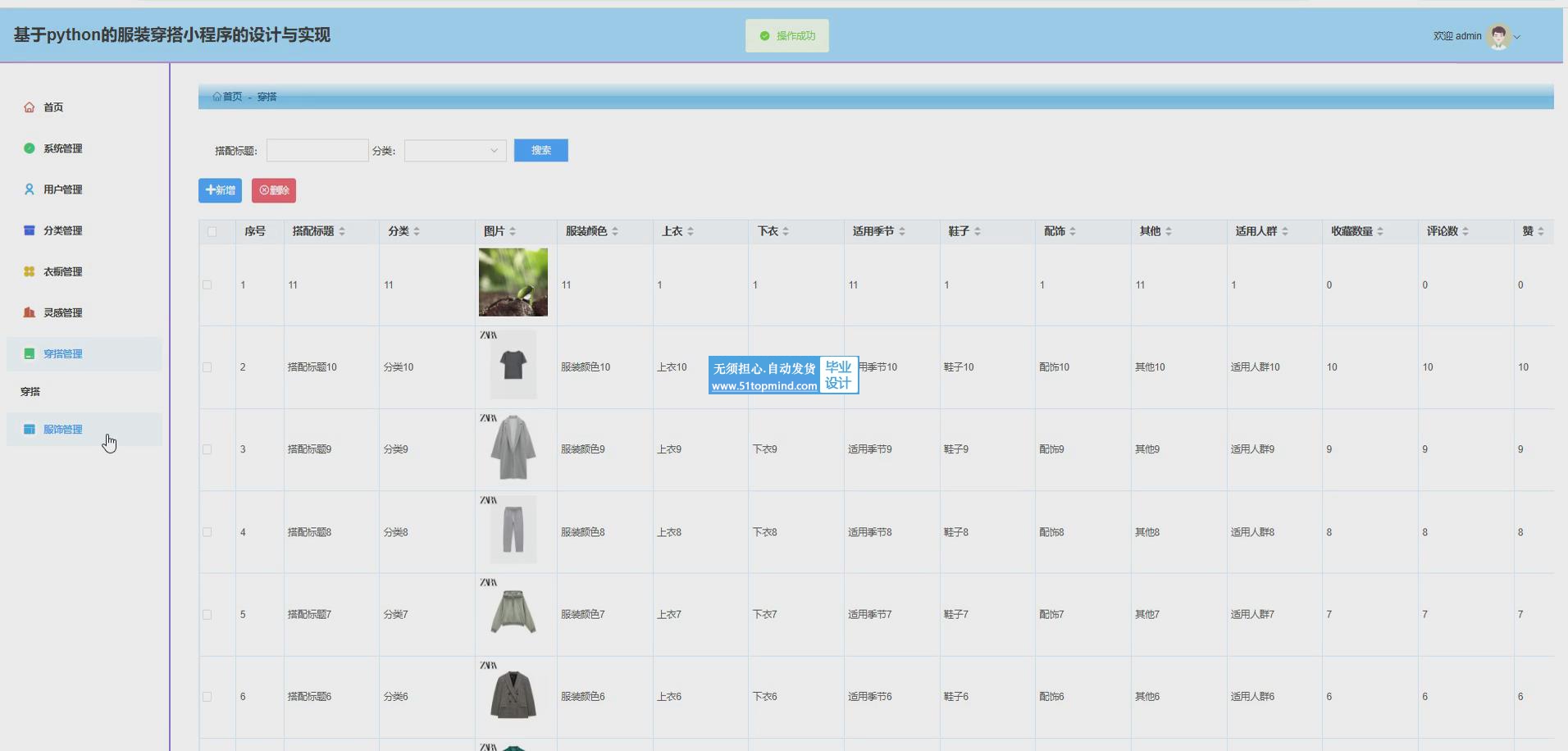Image resolution: width=1568 pixels, height=751 pixels.
Task: Select the checkbox for row 3
Action: (x=207, y=450)
